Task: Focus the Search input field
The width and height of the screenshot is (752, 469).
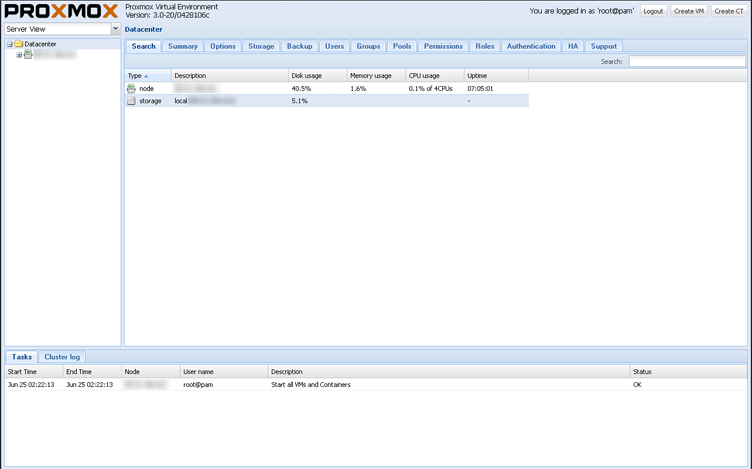Action: (x=687, y=61)
